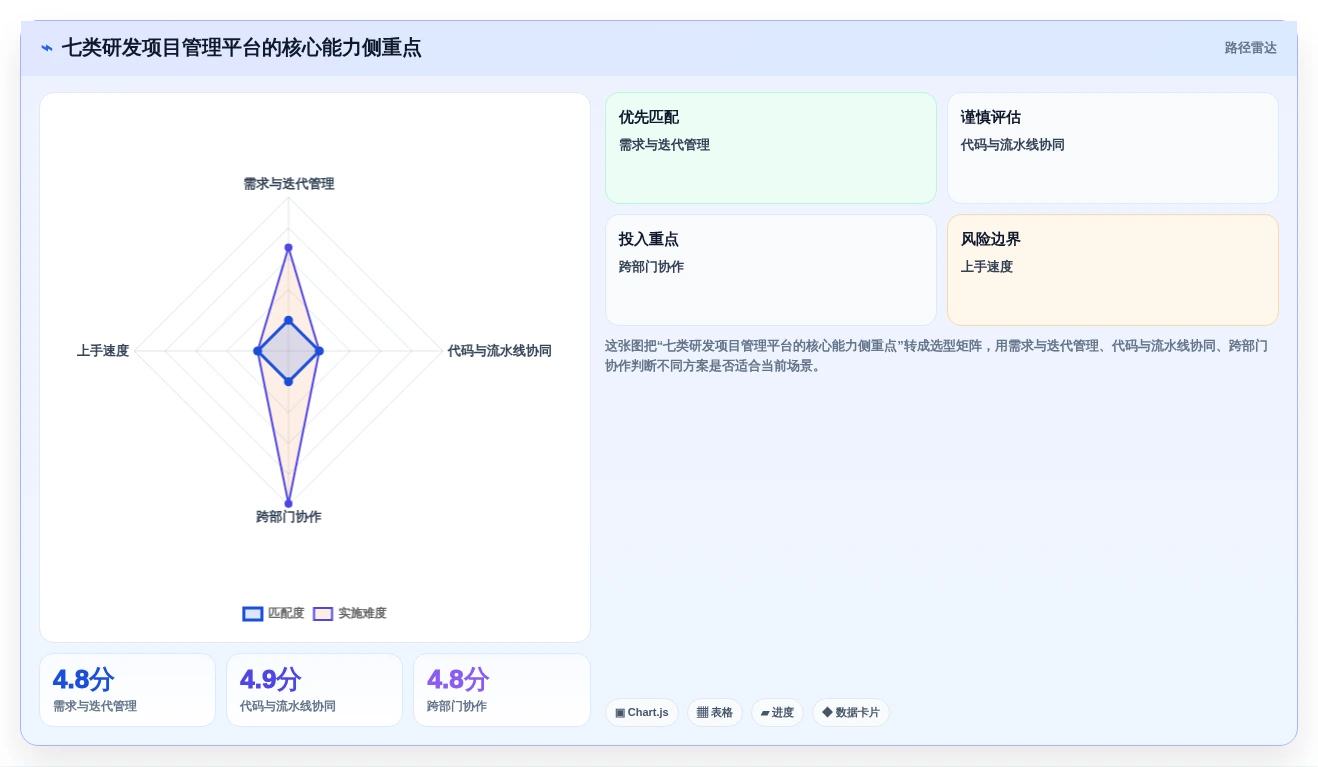1318x767 pixels.
Task: Click the 代码与流水线协同 radar axis label
Action: coord(499,351)
